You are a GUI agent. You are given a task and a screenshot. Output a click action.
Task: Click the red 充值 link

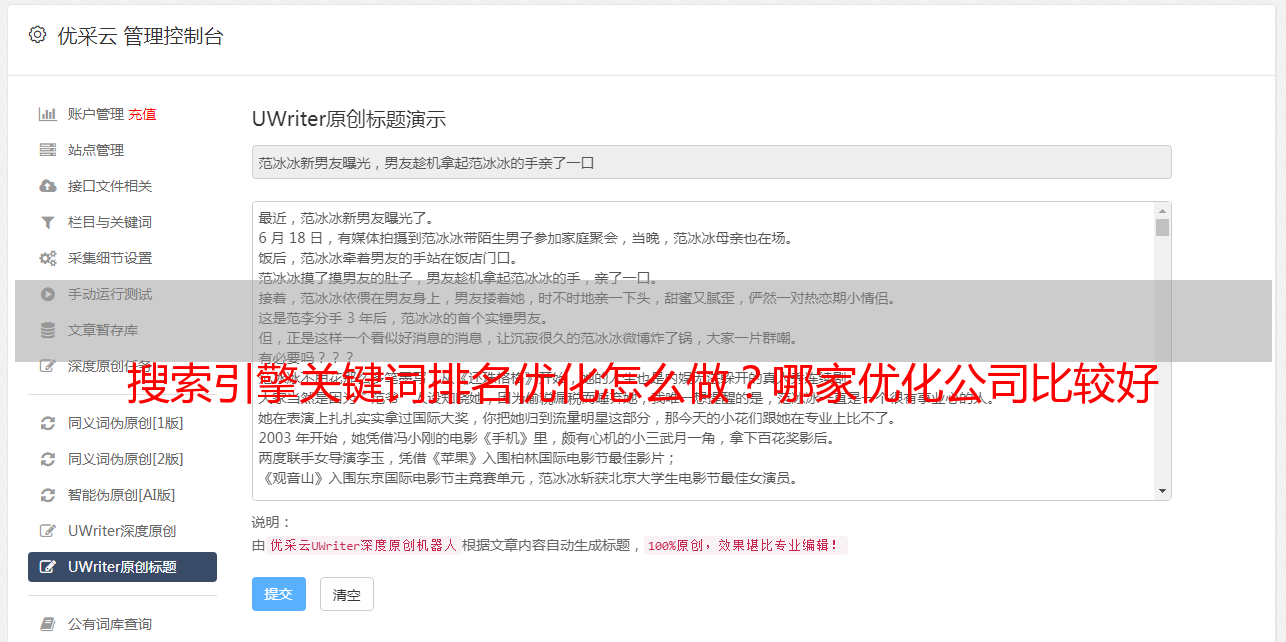point(142,114)
